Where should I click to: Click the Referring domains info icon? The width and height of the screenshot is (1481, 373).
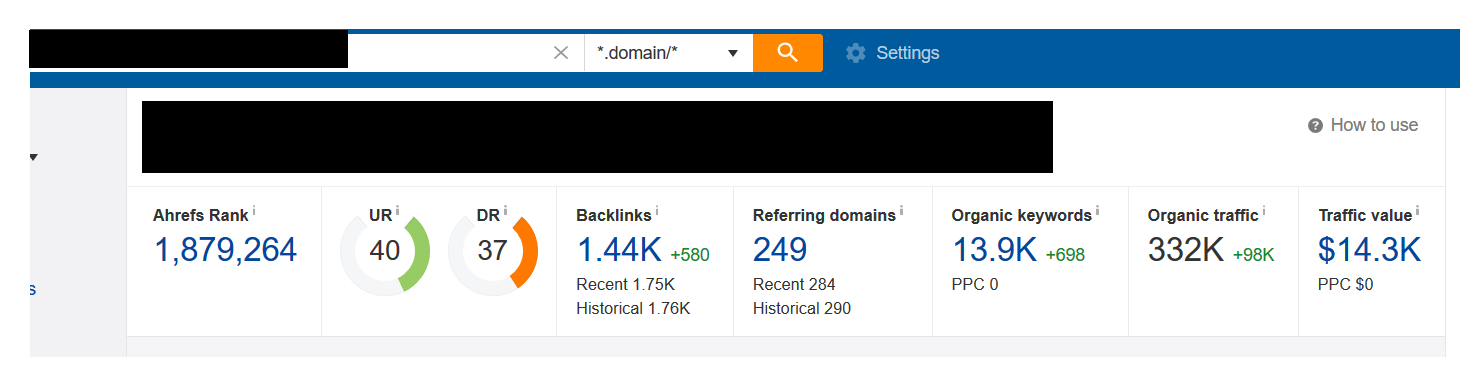(901, 211)
